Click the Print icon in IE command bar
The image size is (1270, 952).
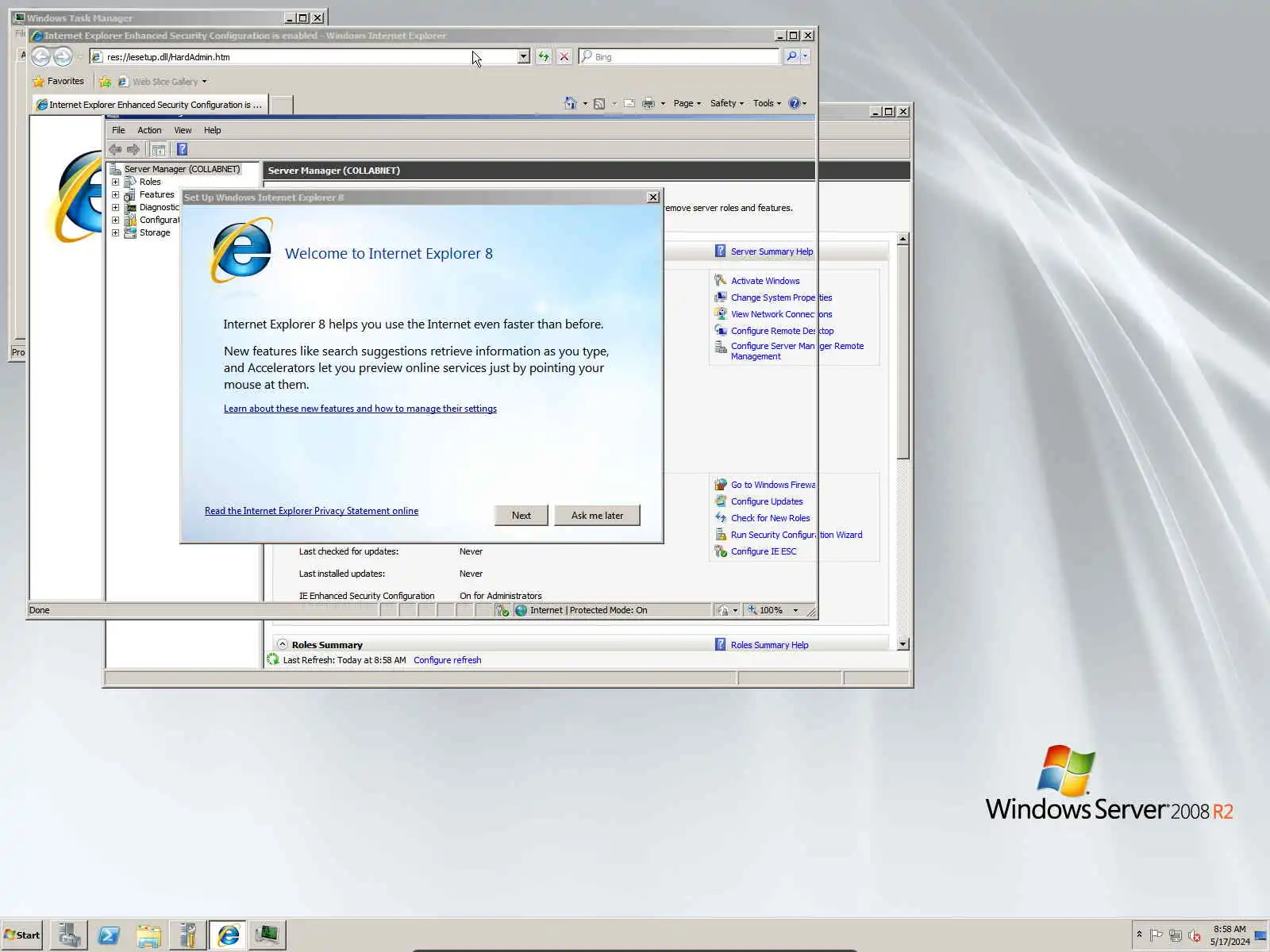point(648,103)
